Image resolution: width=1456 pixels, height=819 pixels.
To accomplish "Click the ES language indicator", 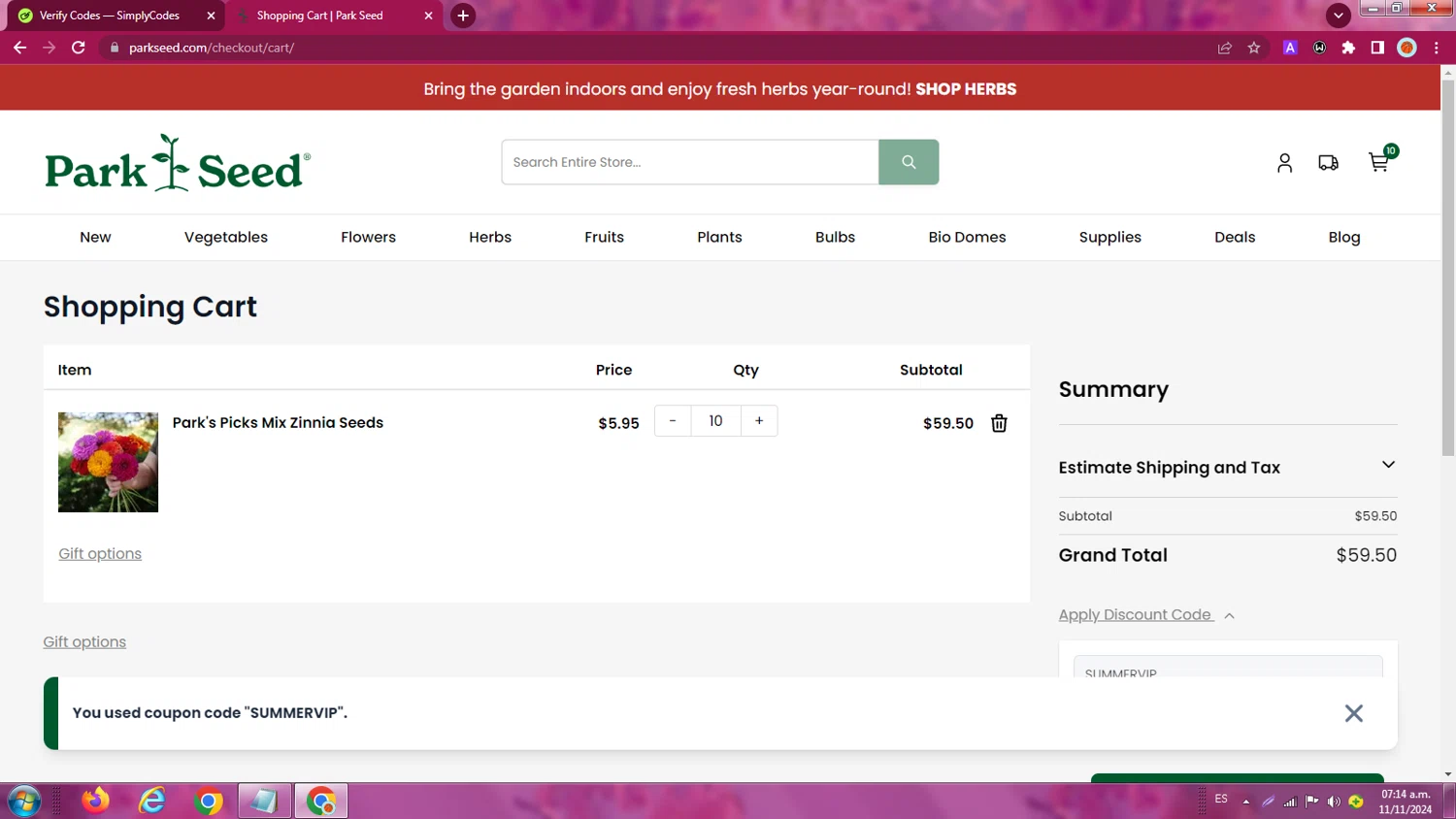I will [x=1221, y=800].
